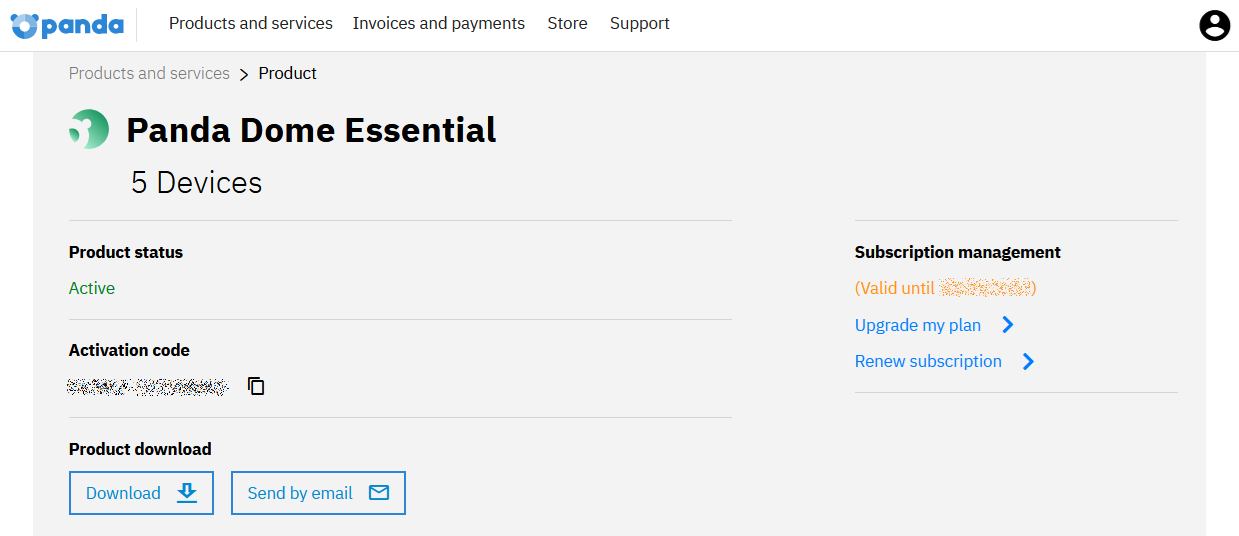1239x536 pixels.
Task: Go to the Store menu item
Action: [x=567, y=23]
